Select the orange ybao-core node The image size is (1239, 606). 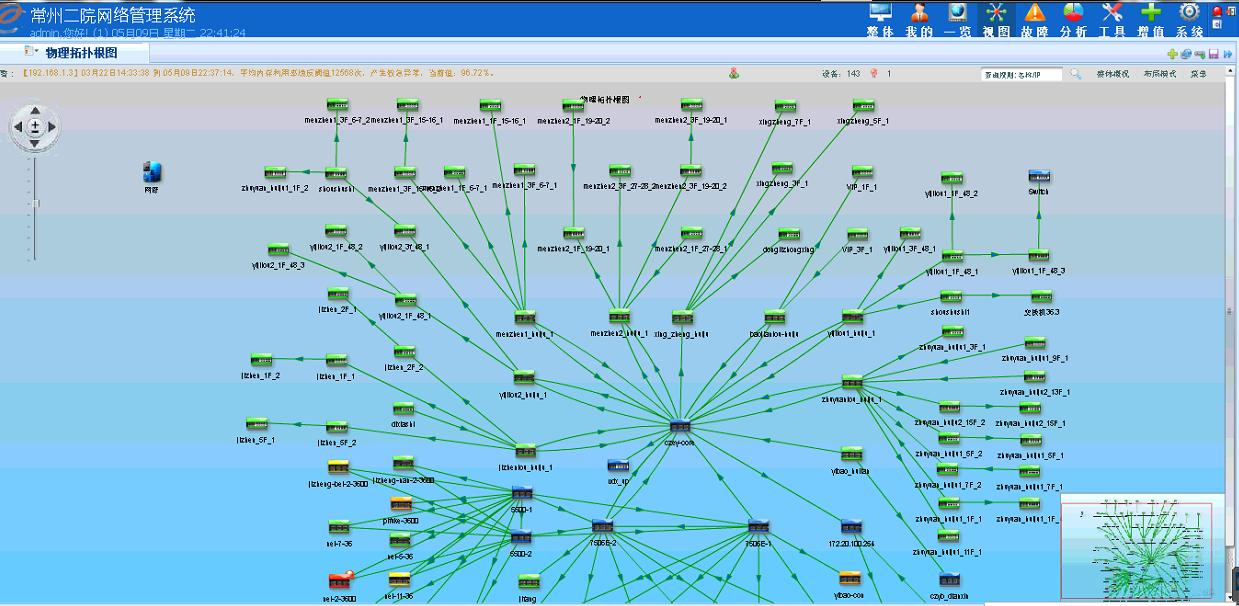click(x=851, y=578)
